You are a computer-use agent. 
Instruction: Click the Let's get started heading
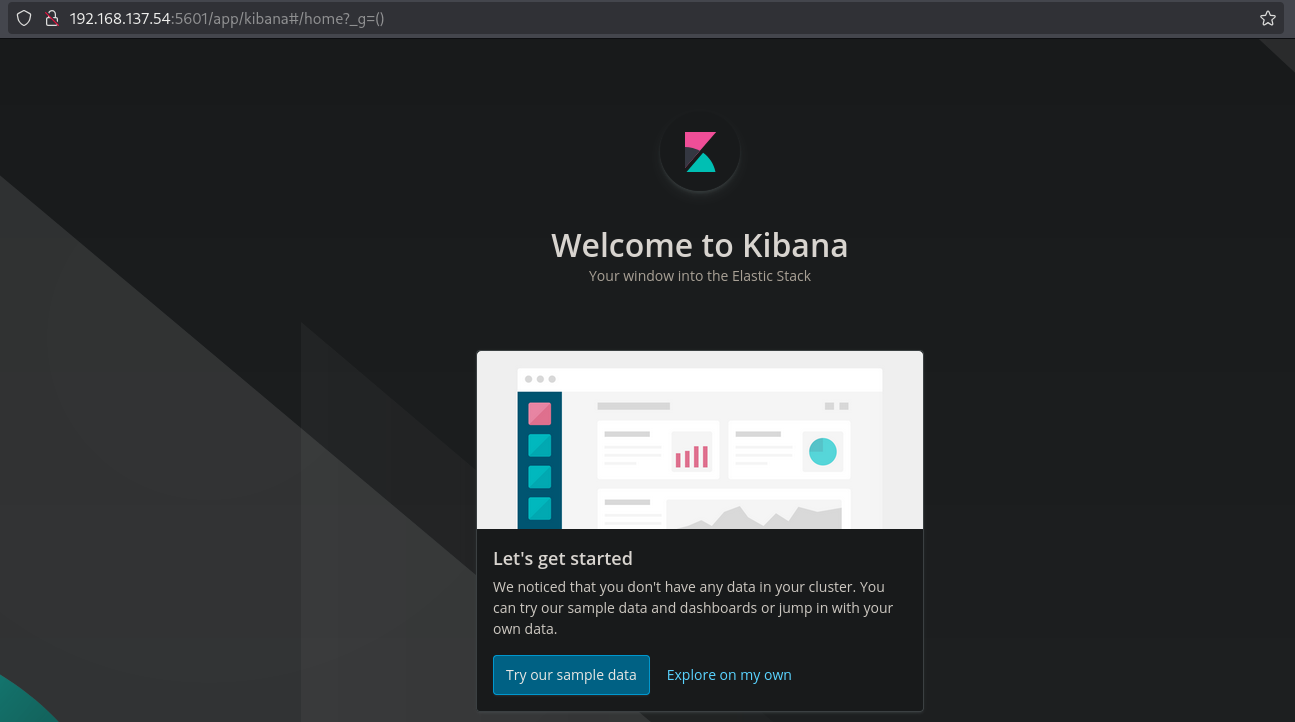click(562, 558)
